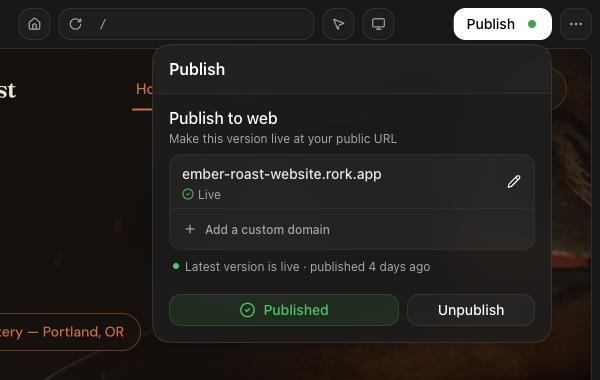Unpublish the live site
This screenshot has width=600, height=380.
pyautogui.click(x=471, y=310)
